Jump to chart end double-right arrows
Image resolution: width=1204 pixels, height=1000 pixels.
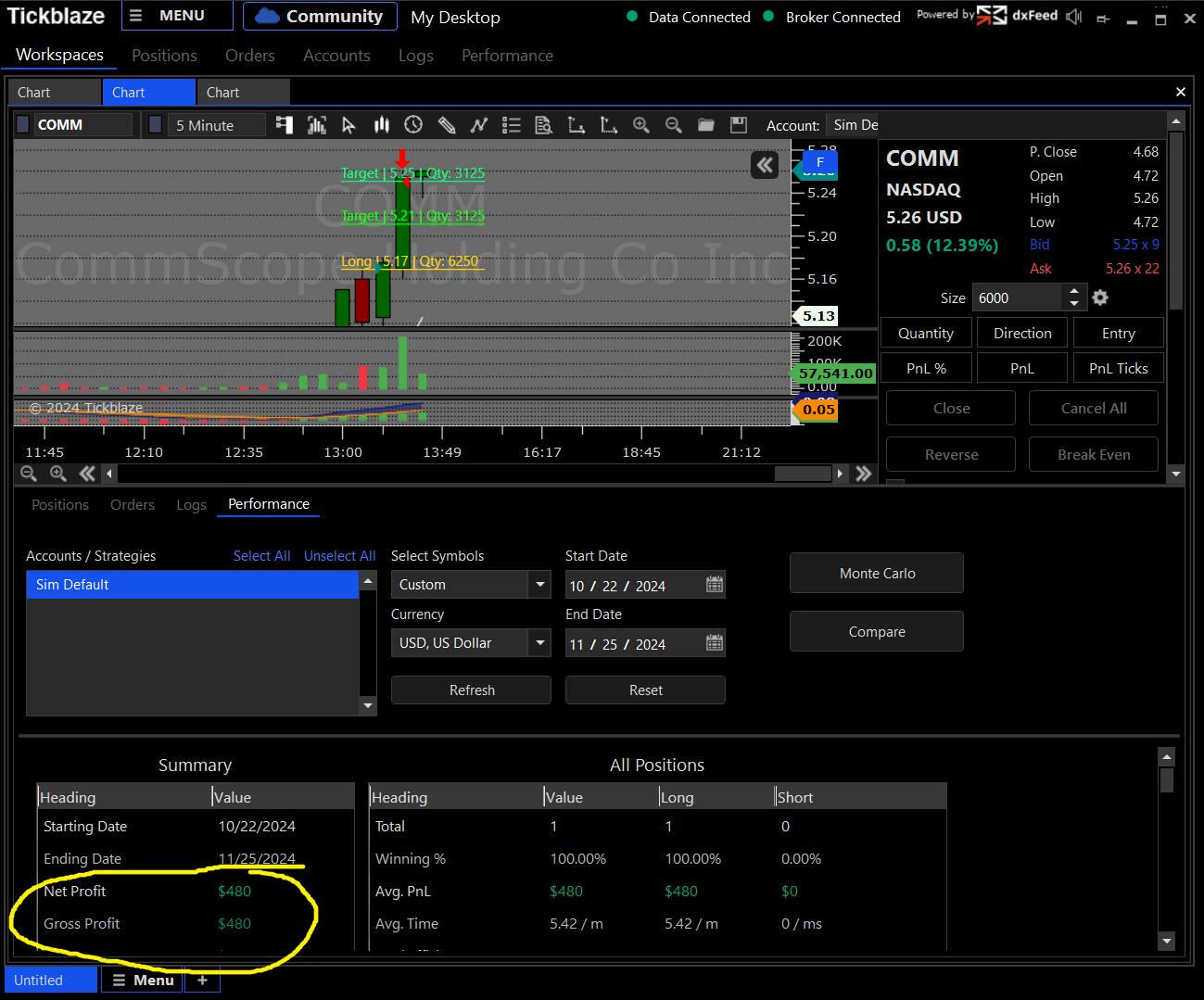[864, 474]
